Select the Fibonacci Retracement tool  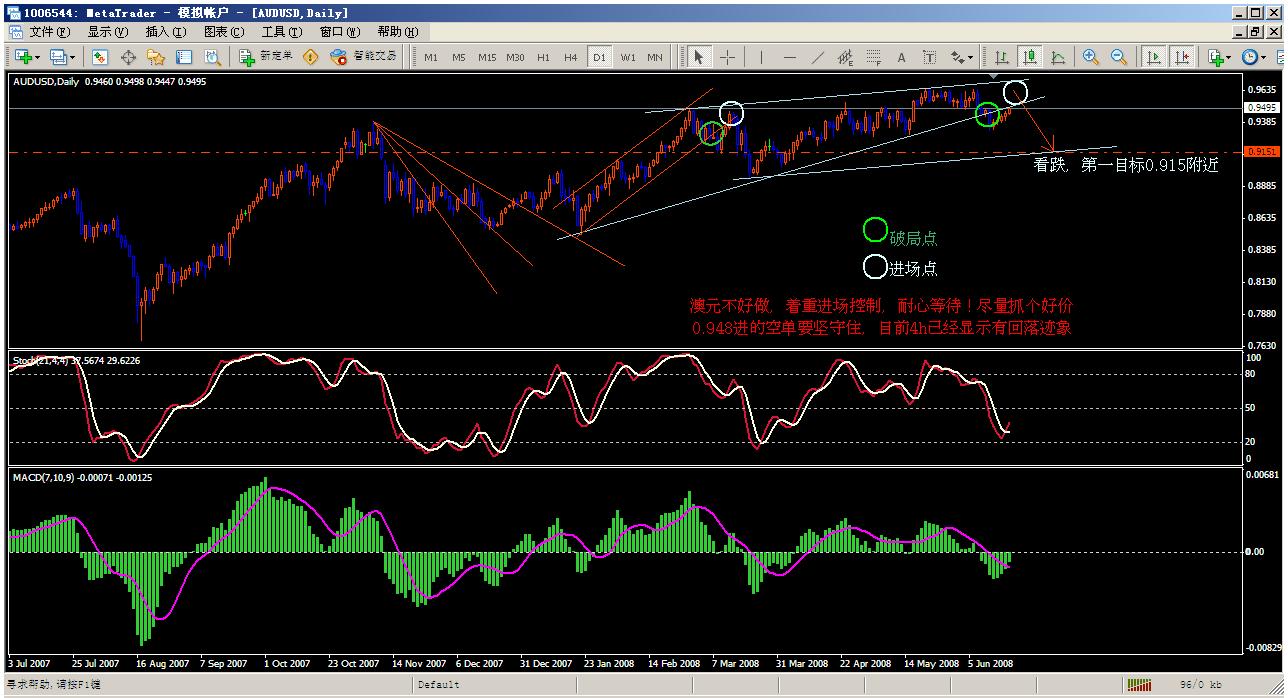[873, 57]
